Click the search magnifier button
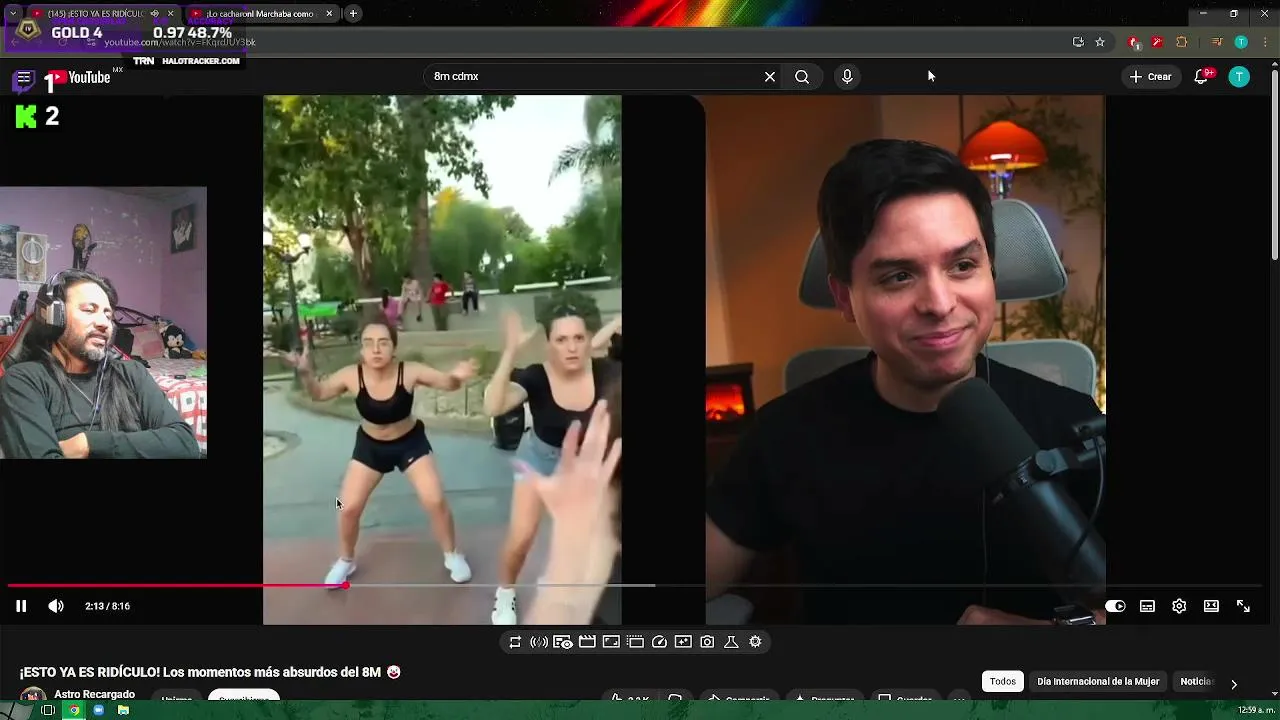 click(802, 77)
